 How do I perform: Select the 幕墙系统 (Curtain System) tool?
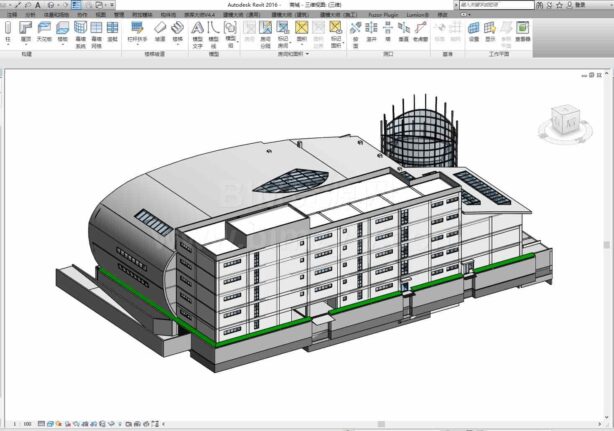(x=80, y=35)
